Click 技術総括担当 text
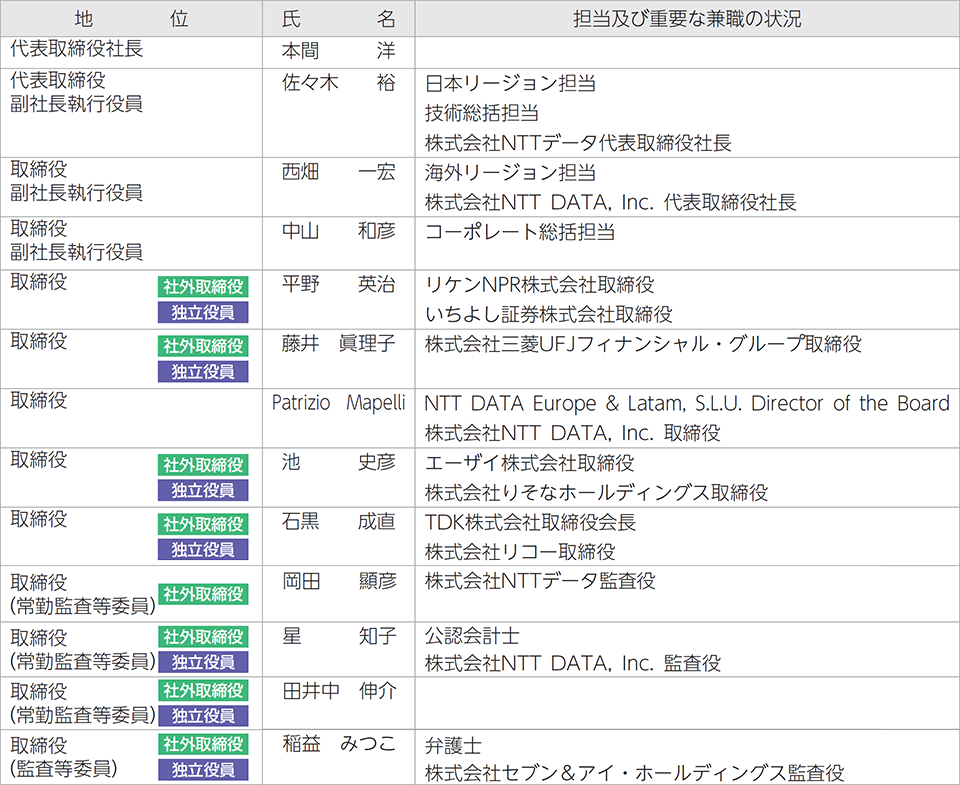The height and width of the screenshot is (785, 960). tap(482, 113)
